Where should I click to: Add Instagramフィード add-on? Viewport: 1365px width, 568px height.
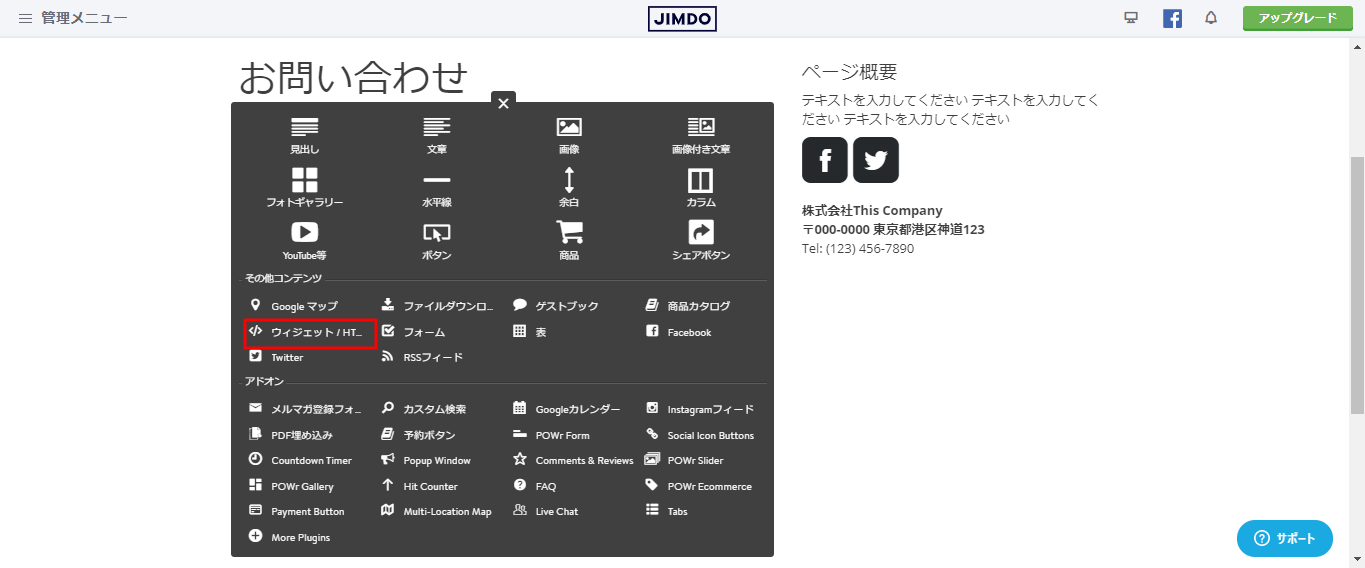point(702,409)
